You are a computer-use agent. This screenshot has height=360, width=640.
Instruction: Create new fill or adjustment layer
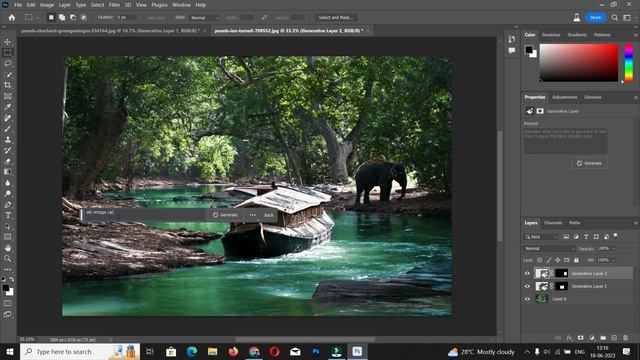tap(592, 338)
